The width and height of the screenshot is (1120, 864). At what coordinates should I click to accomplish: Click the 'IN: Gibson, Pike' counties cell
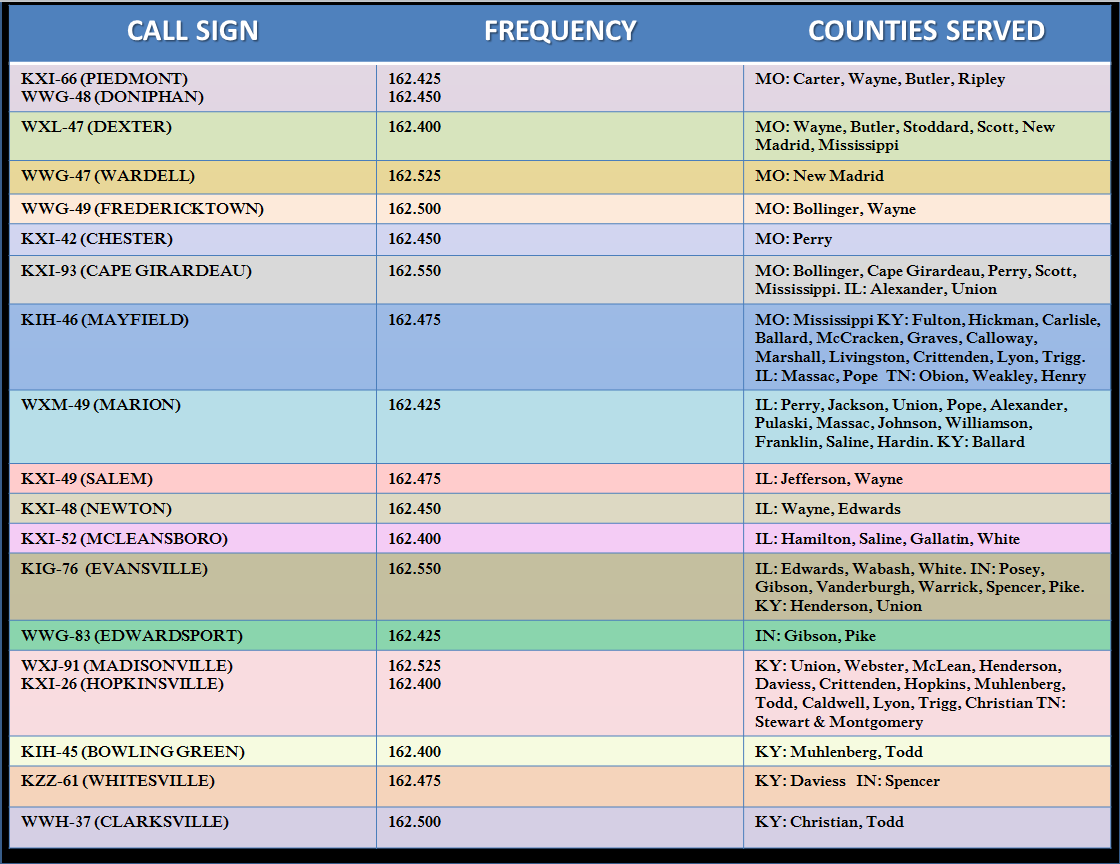pos(816,636)
